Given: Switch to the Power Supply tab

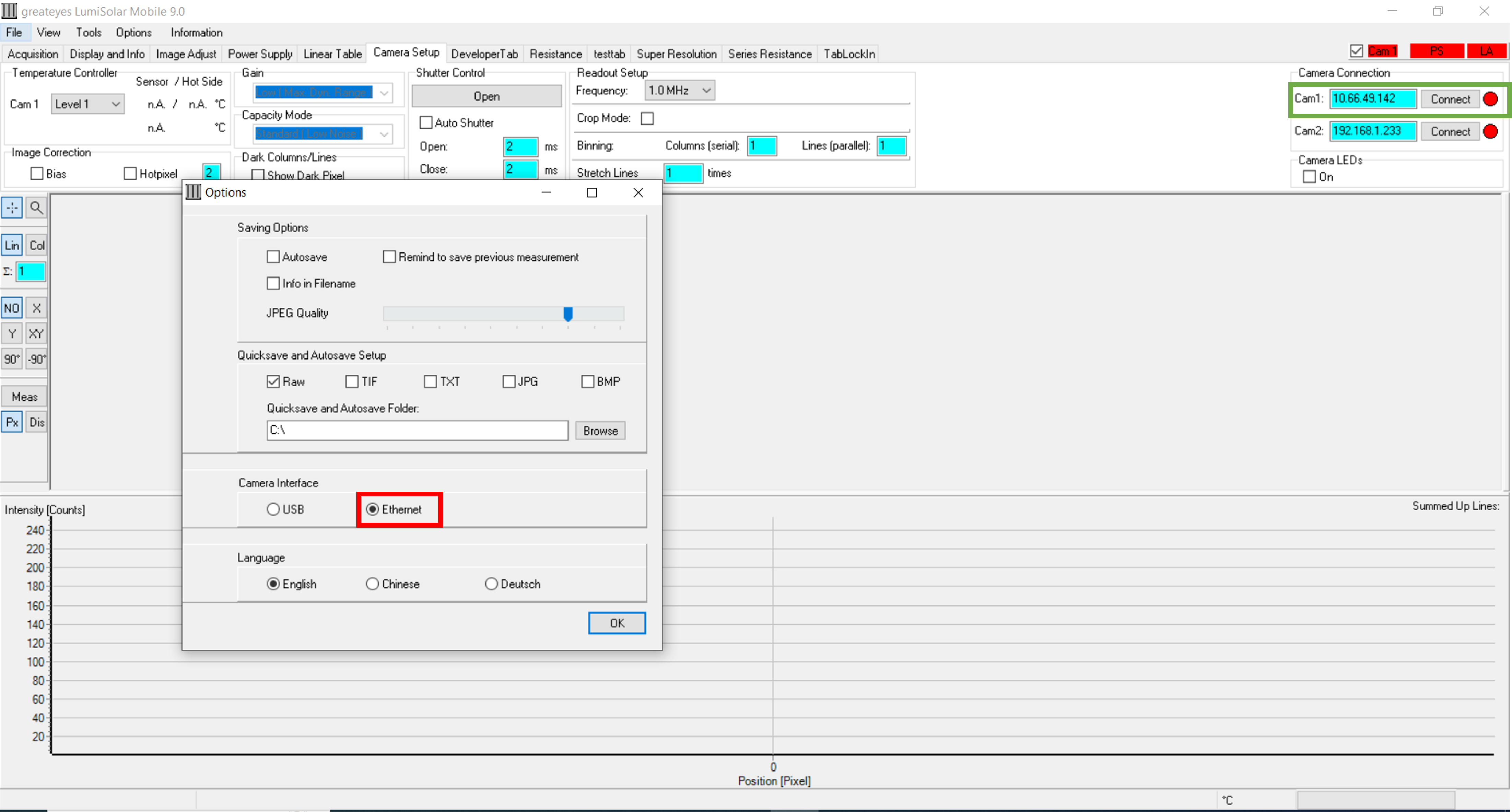Looking at the screenshot, I should [x=260, y=54].
